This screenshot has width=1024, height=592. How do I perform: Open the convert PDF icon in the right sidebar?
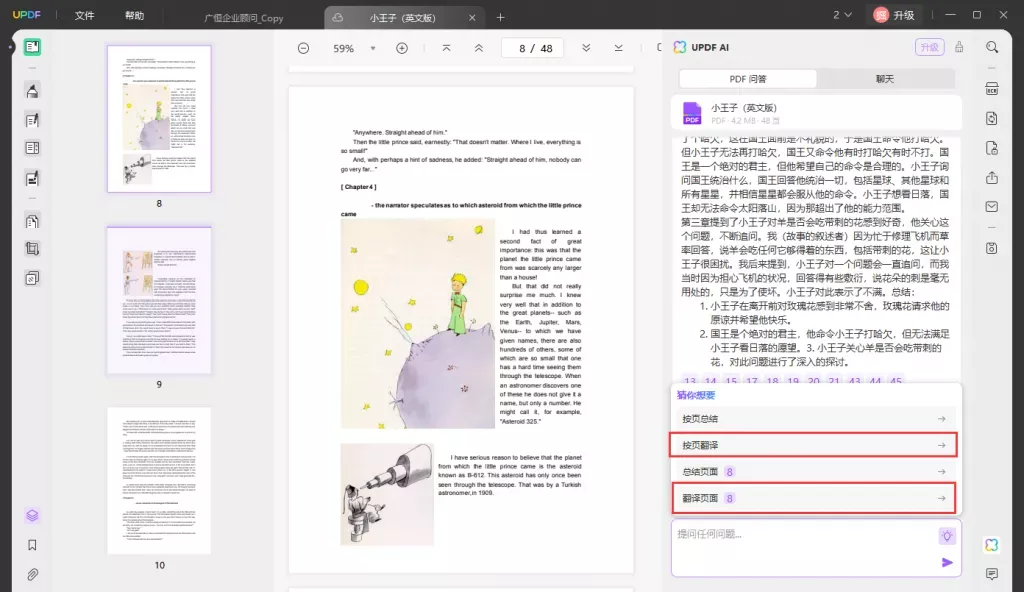pos(991,118)
